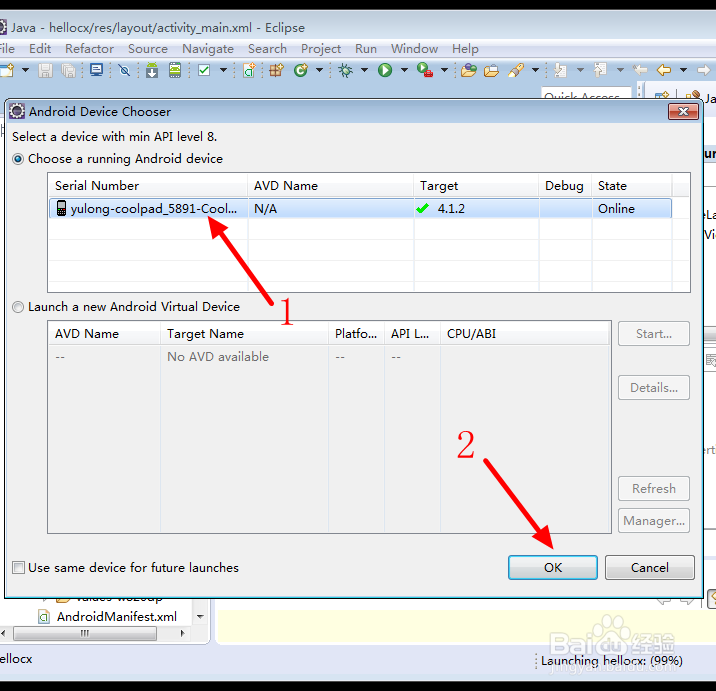Click the New Java Package icon
The image size is (716, 691).
coord(276,70)
